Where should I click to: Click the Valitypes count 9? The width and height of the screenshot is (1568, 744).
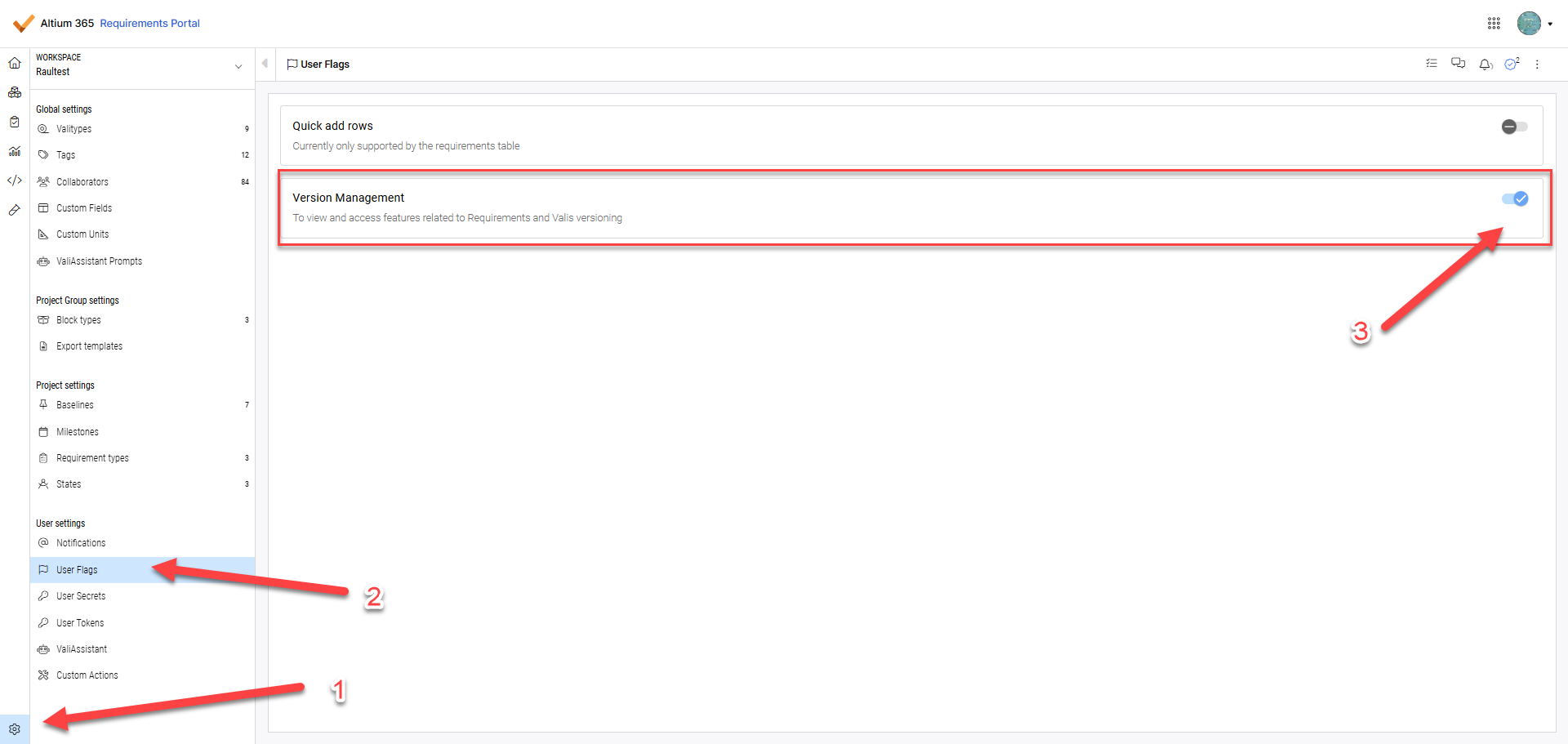[x=247, y=129]
